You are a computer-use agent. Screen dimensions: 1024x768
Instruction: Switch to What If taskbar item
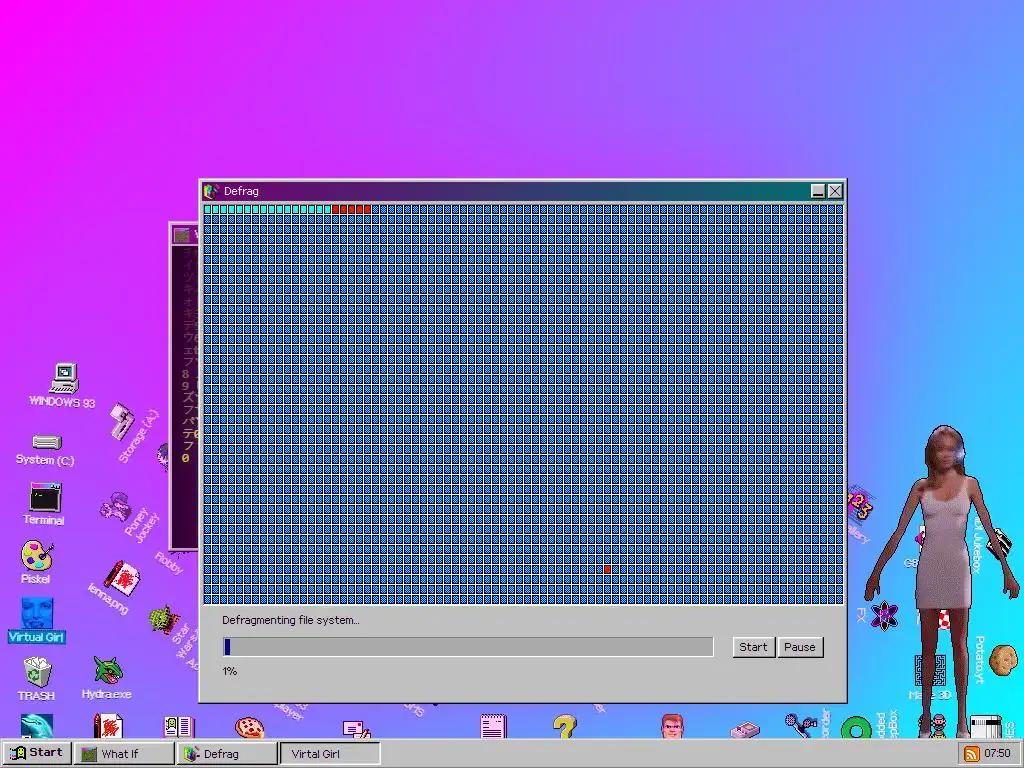123,754
